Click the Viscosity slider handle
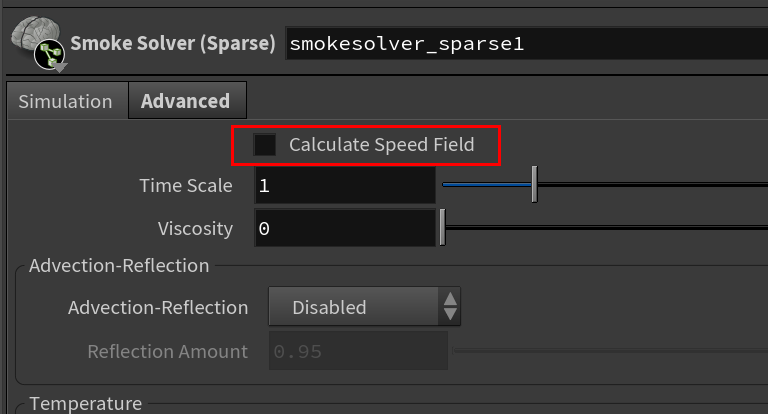 point(443,227)
